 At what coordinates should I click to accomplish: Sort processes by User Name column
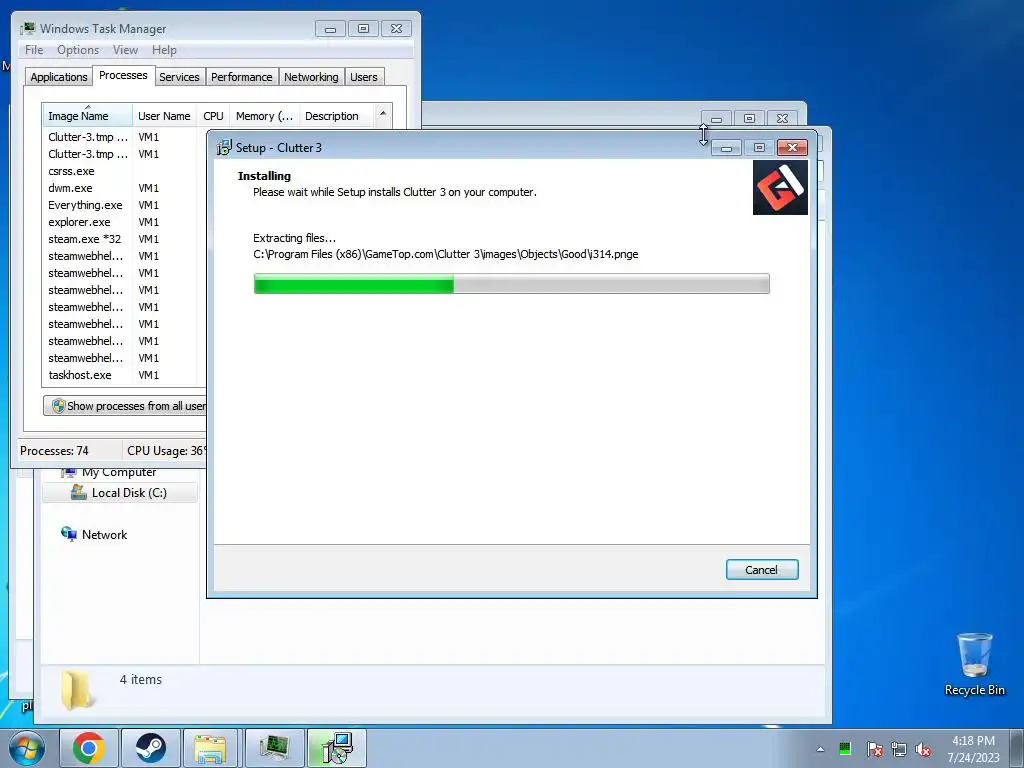(x=165, y=116)
